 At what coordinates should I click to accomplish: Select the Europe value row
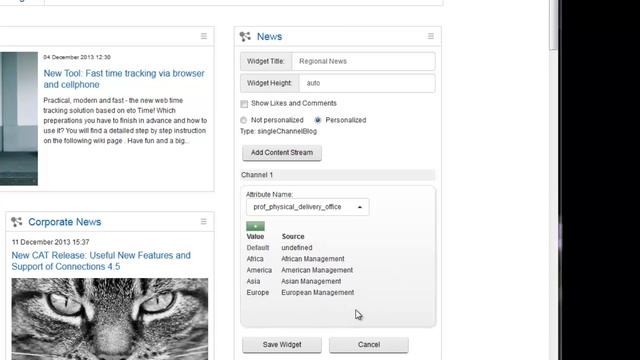point(300,292)
